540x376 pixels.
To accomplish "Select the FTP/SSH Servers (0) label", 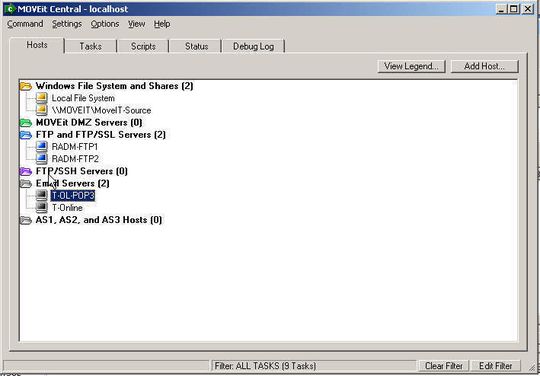I will (x=82, y=171).
